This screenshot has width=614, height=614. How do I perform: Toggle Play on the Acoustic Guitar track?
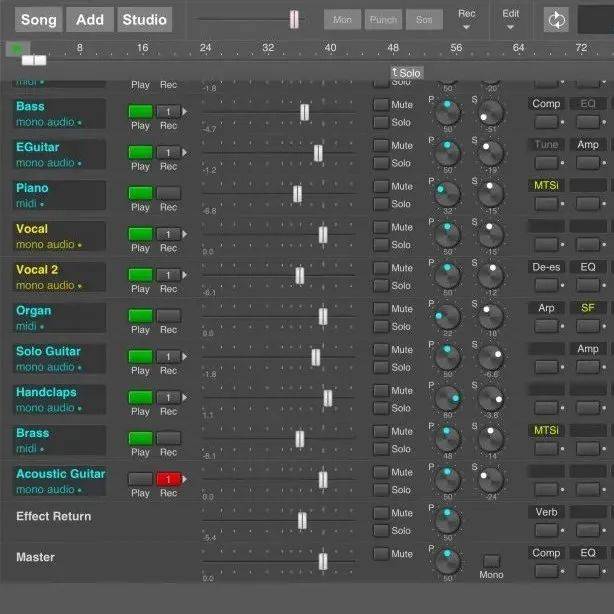coord(141,479)
